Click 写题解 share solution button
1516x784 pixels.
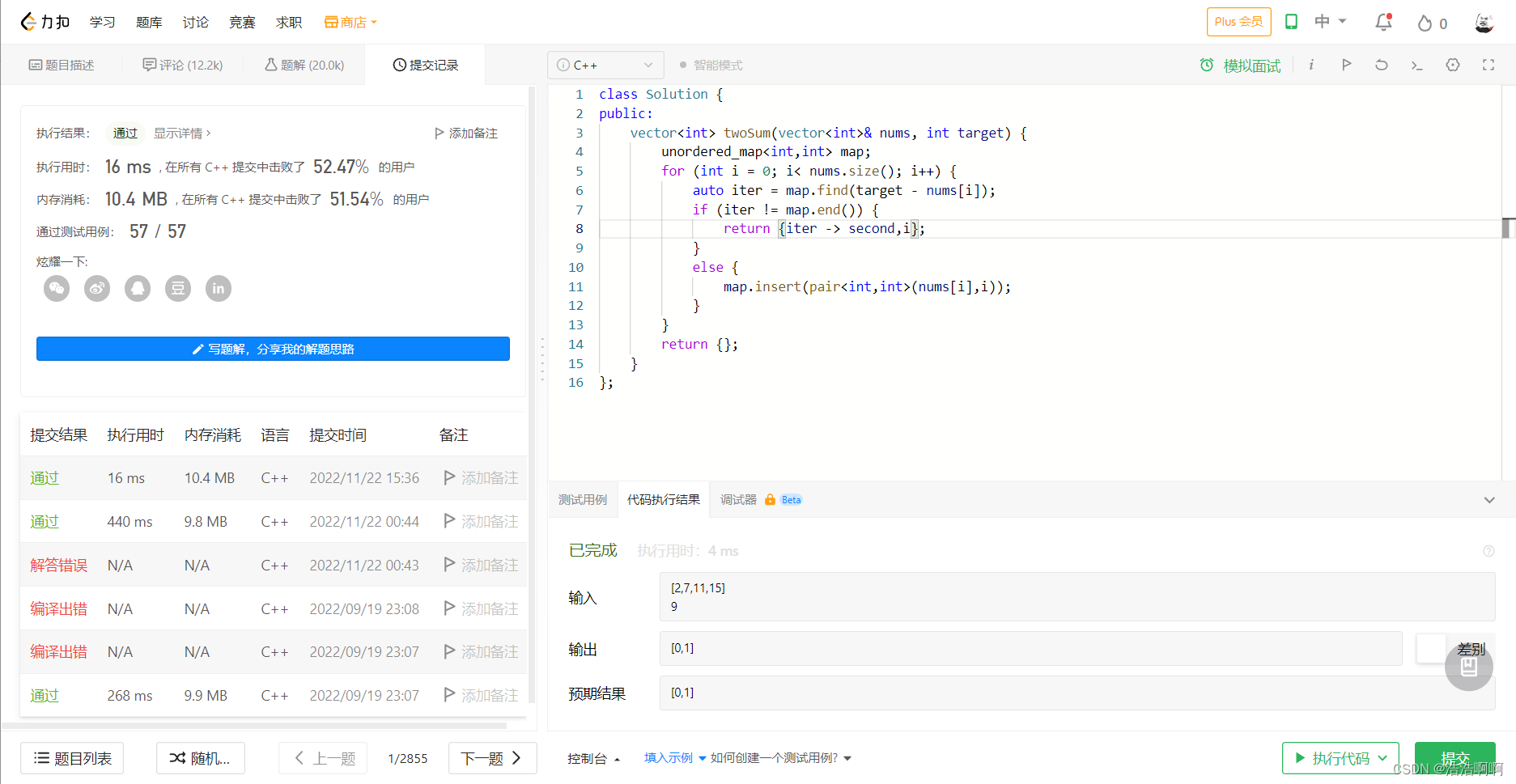coord(273,349)
